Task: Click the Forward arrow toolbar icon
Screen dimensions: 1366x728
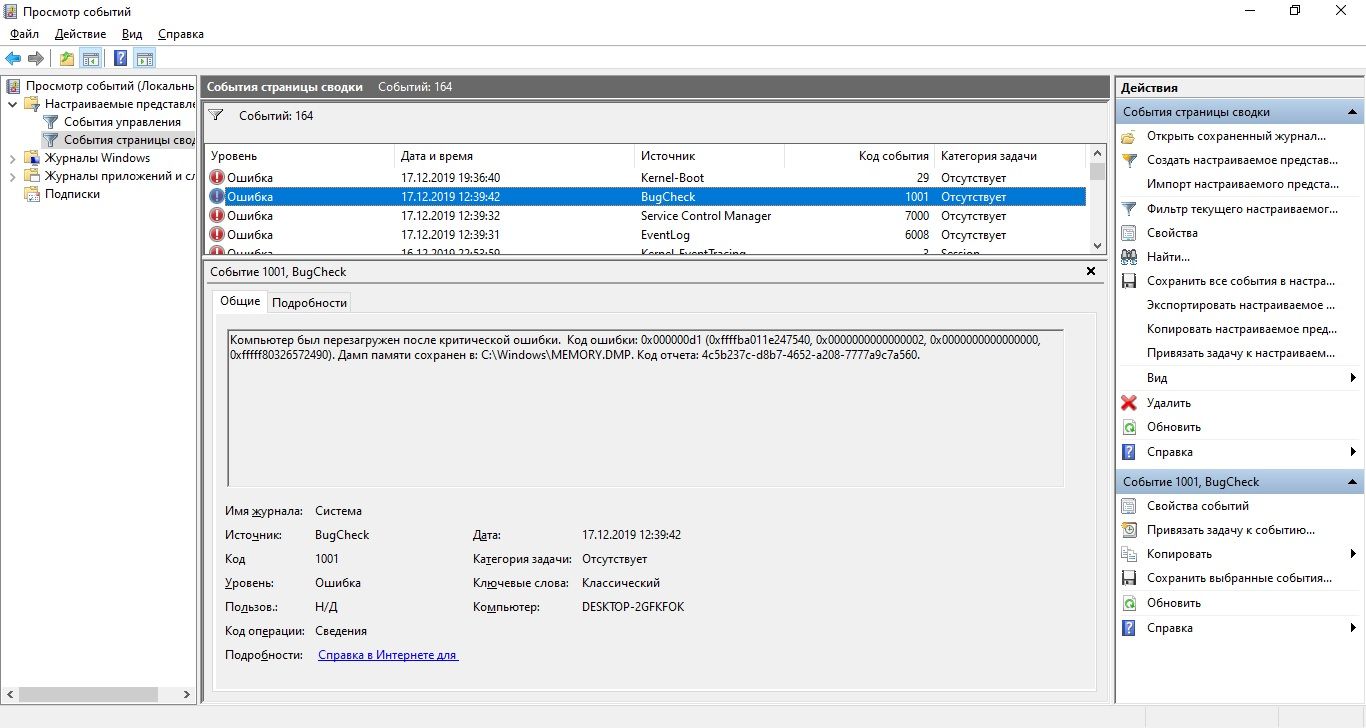Action: pos(36,59)
